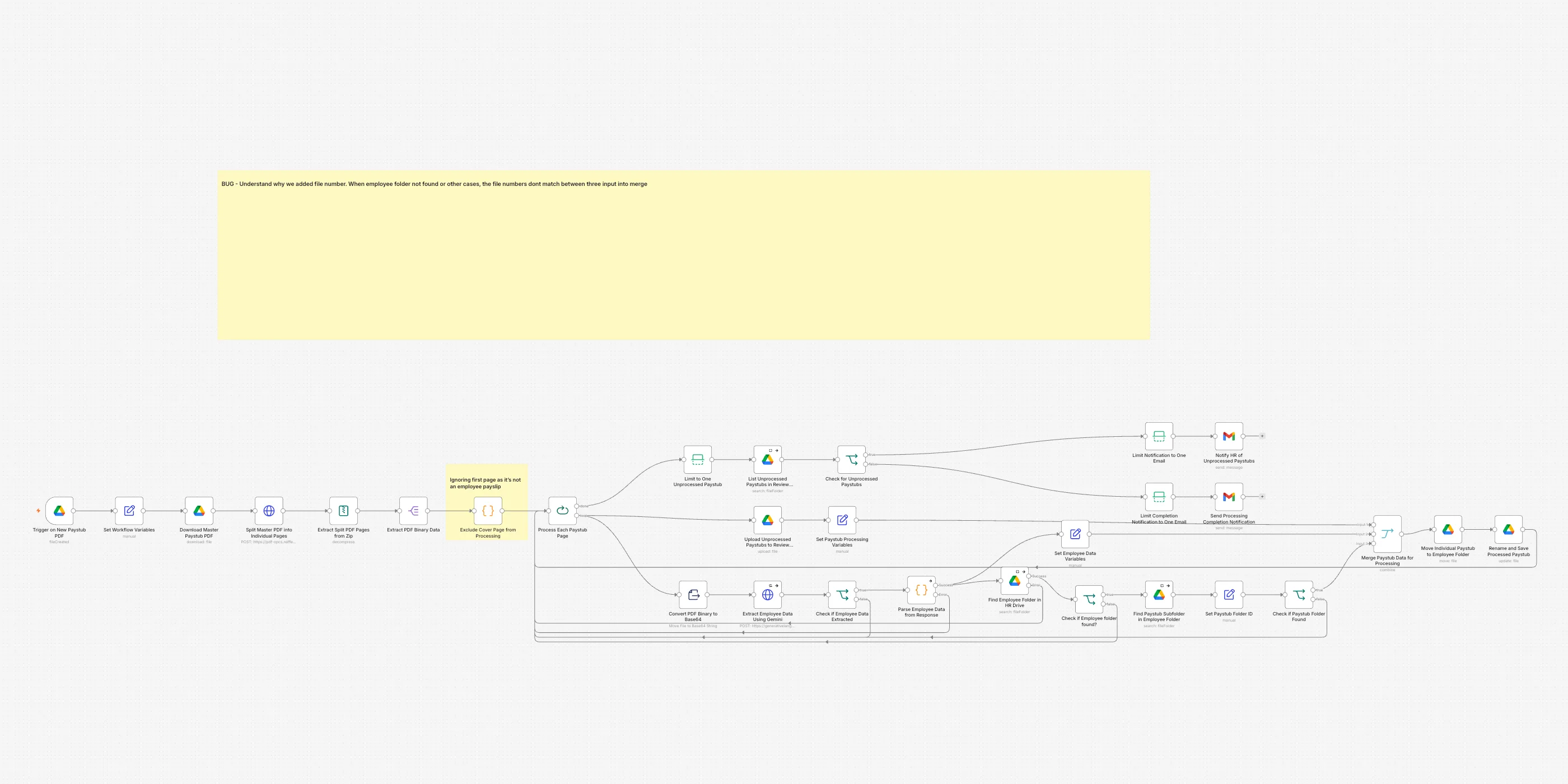This screenshot has height=784, width=1568.
Task: Open Find Employee Folder in HR Drive node
Action: click(x=1015, y=581)
